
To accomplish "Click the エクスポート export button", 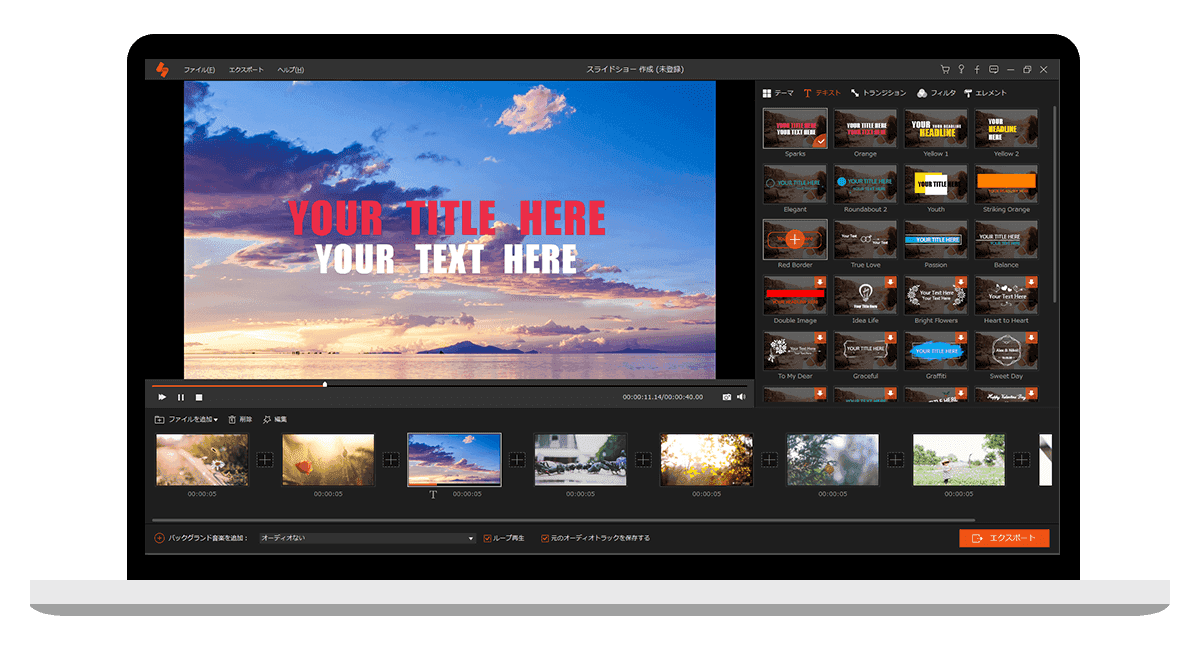I will pos(1004,538).
